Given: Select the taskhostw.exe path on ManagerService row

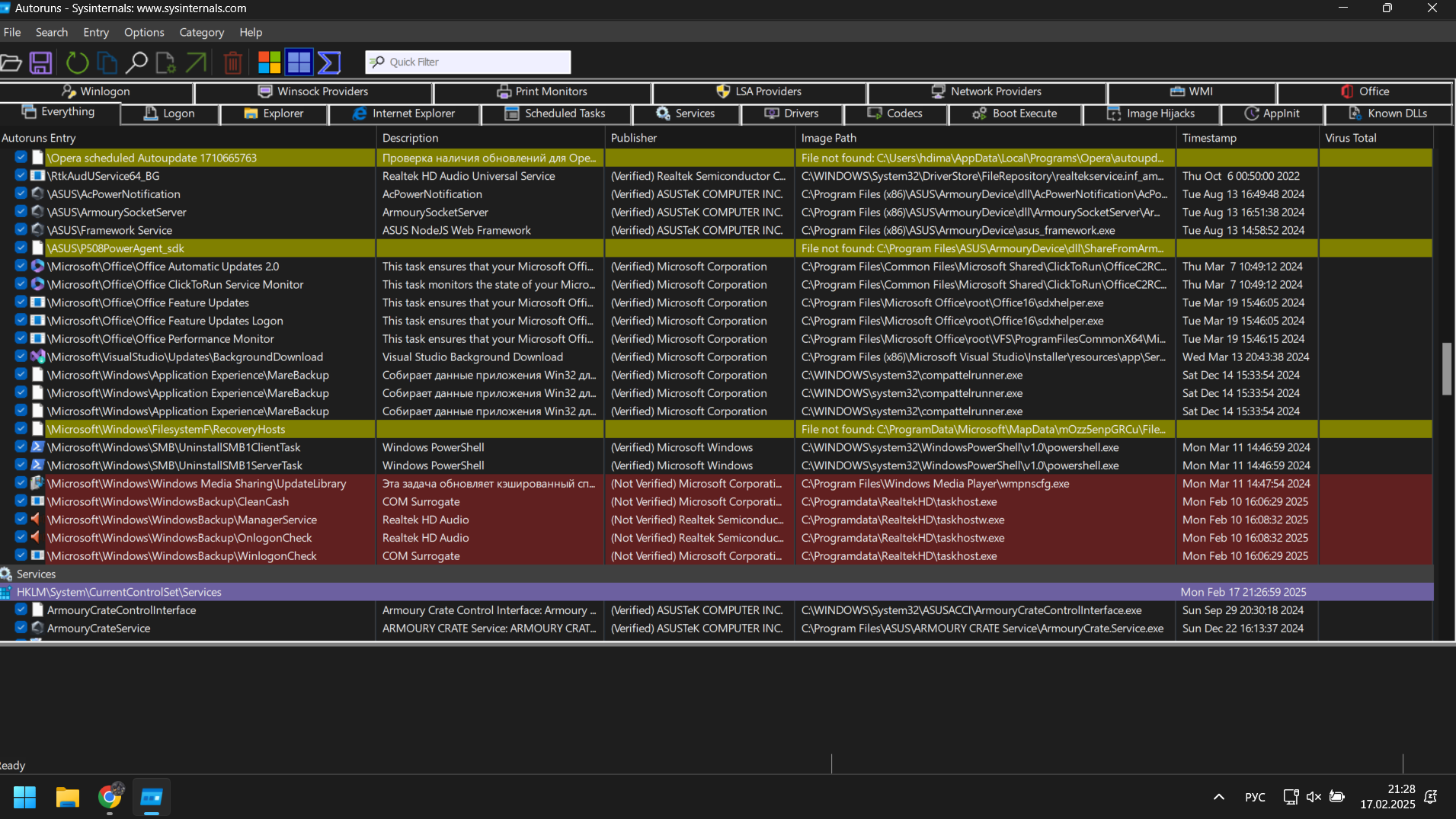Looking at the screenshot, I should pyautogui.click(x=903, y=520).
